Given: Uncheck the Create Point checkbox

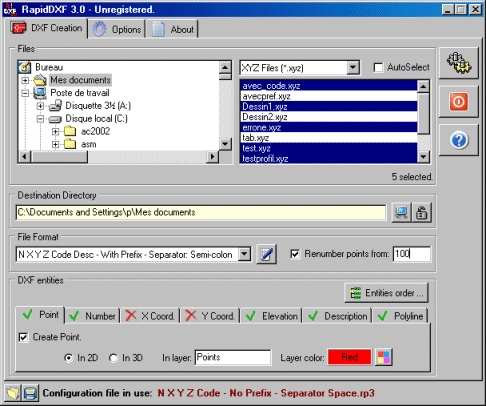Looking at the screenshot, I should click(x=23, y=337).
